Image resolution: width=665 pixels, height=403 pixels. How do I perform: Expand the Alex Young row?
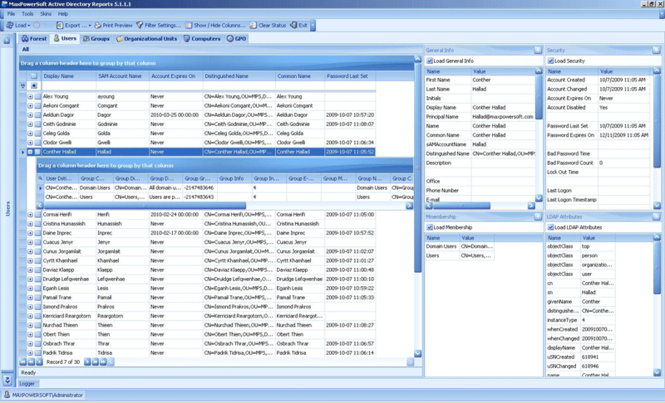coord(30,97)
